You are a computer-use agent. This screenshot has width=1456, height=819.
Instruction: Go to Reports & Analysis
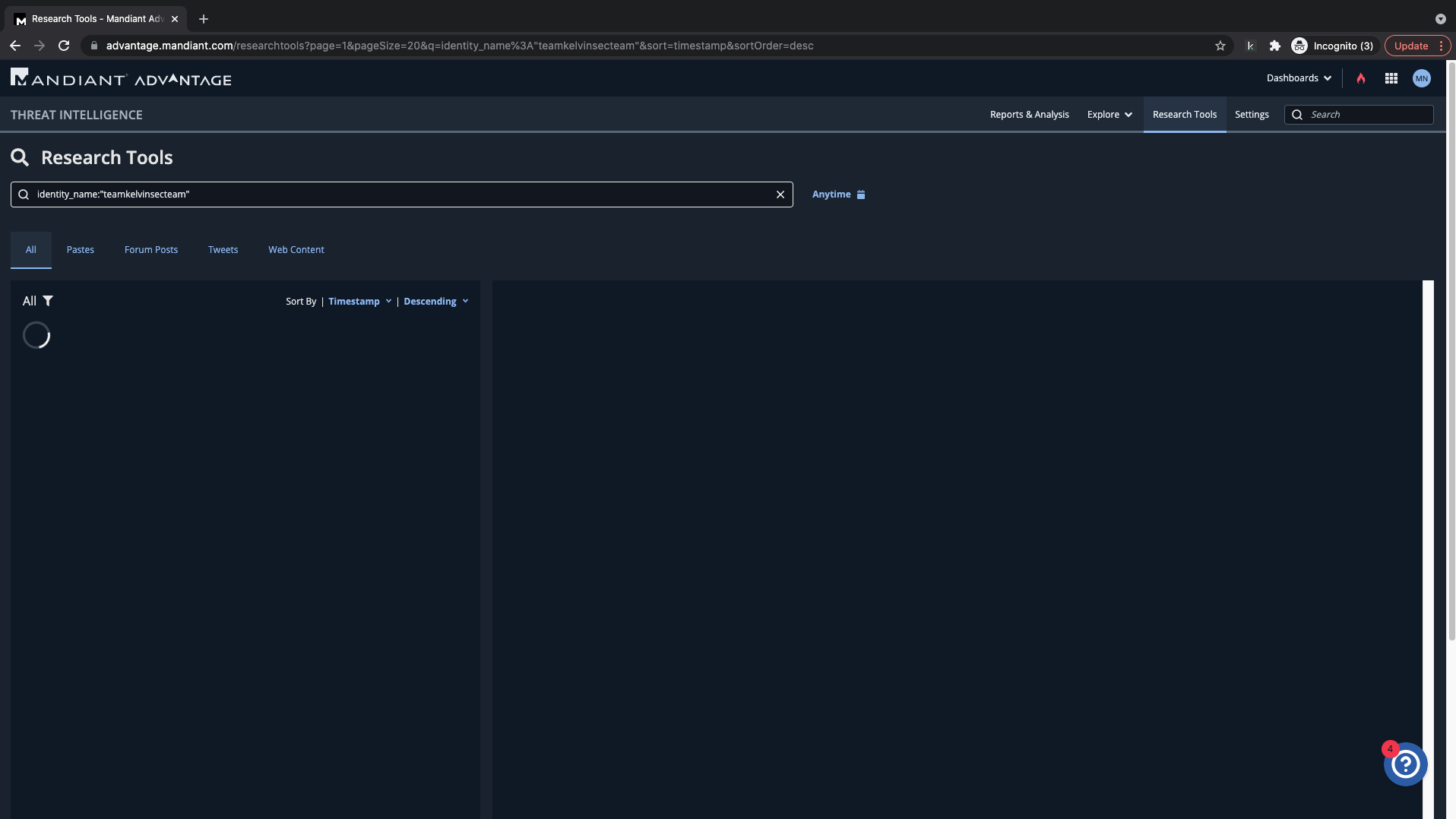coord(1029,115)
